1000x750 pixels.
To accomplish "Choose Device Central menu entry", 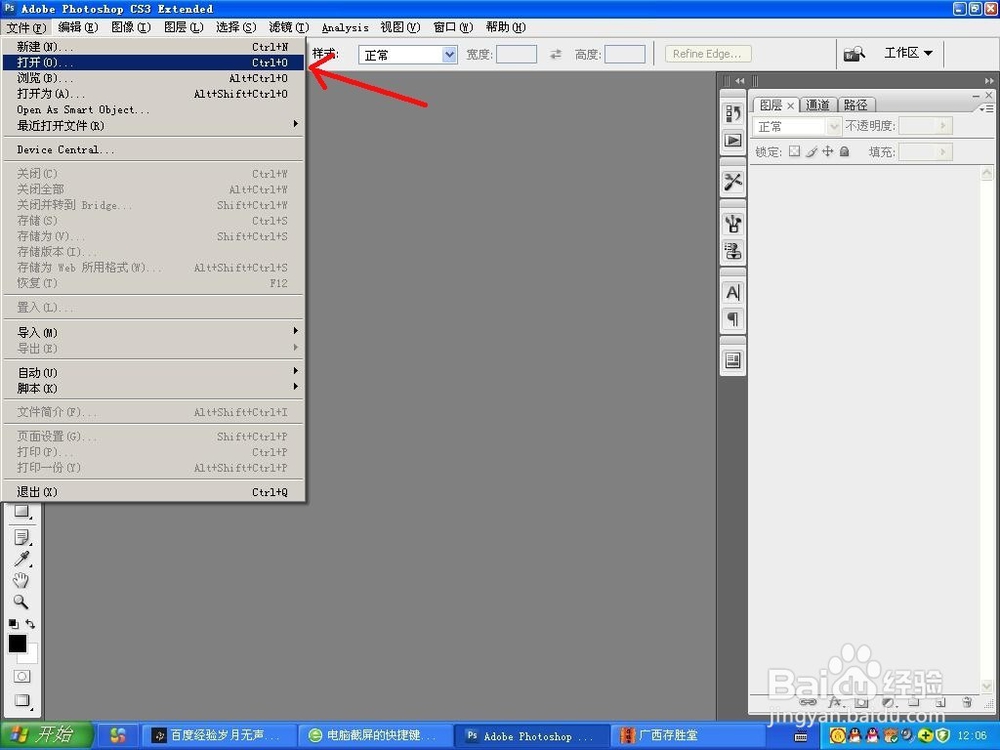I will [x=153, y=150].
